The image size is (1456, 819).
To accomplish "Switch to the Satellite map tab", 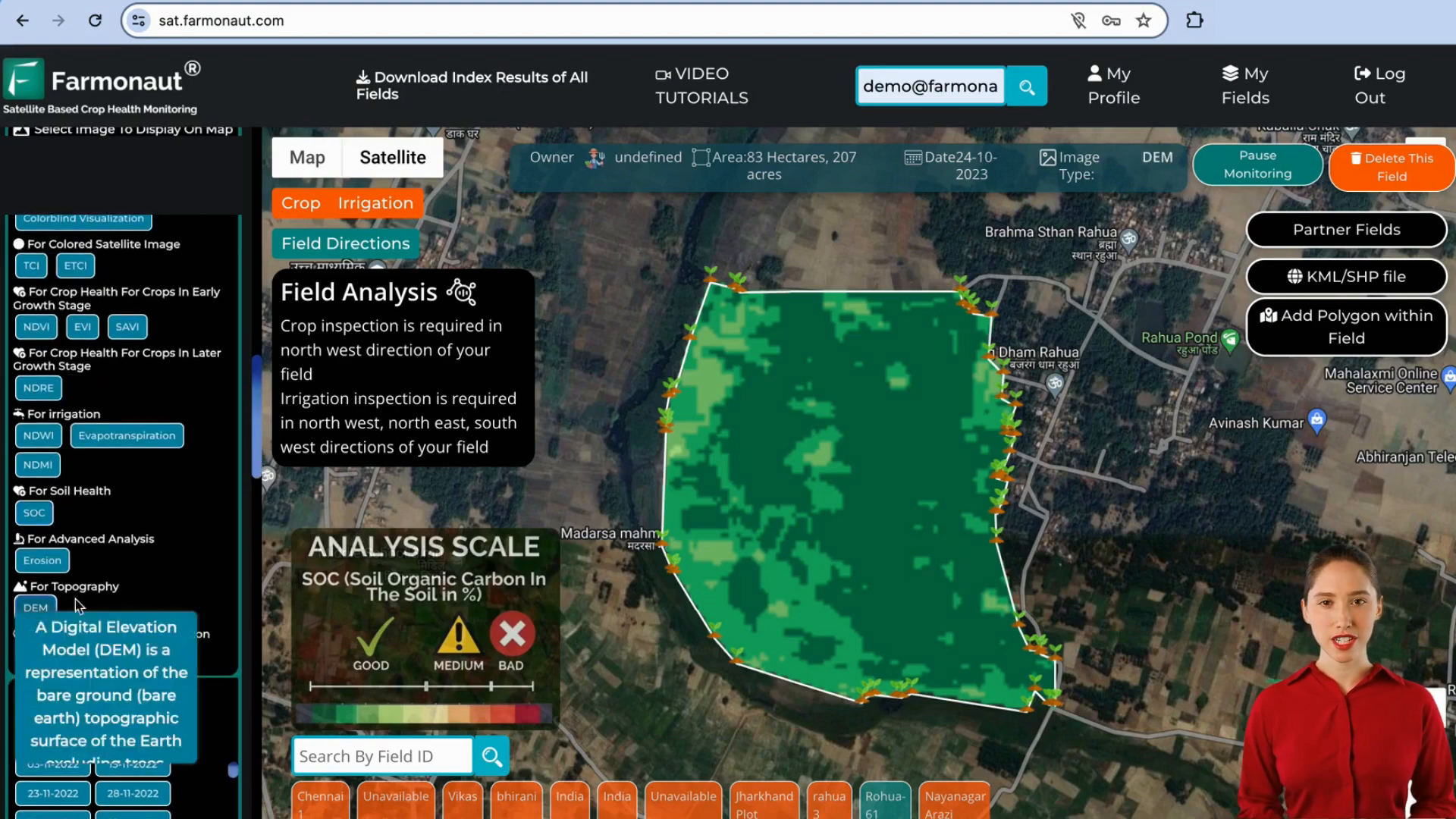I will click(x=392, y=158).
